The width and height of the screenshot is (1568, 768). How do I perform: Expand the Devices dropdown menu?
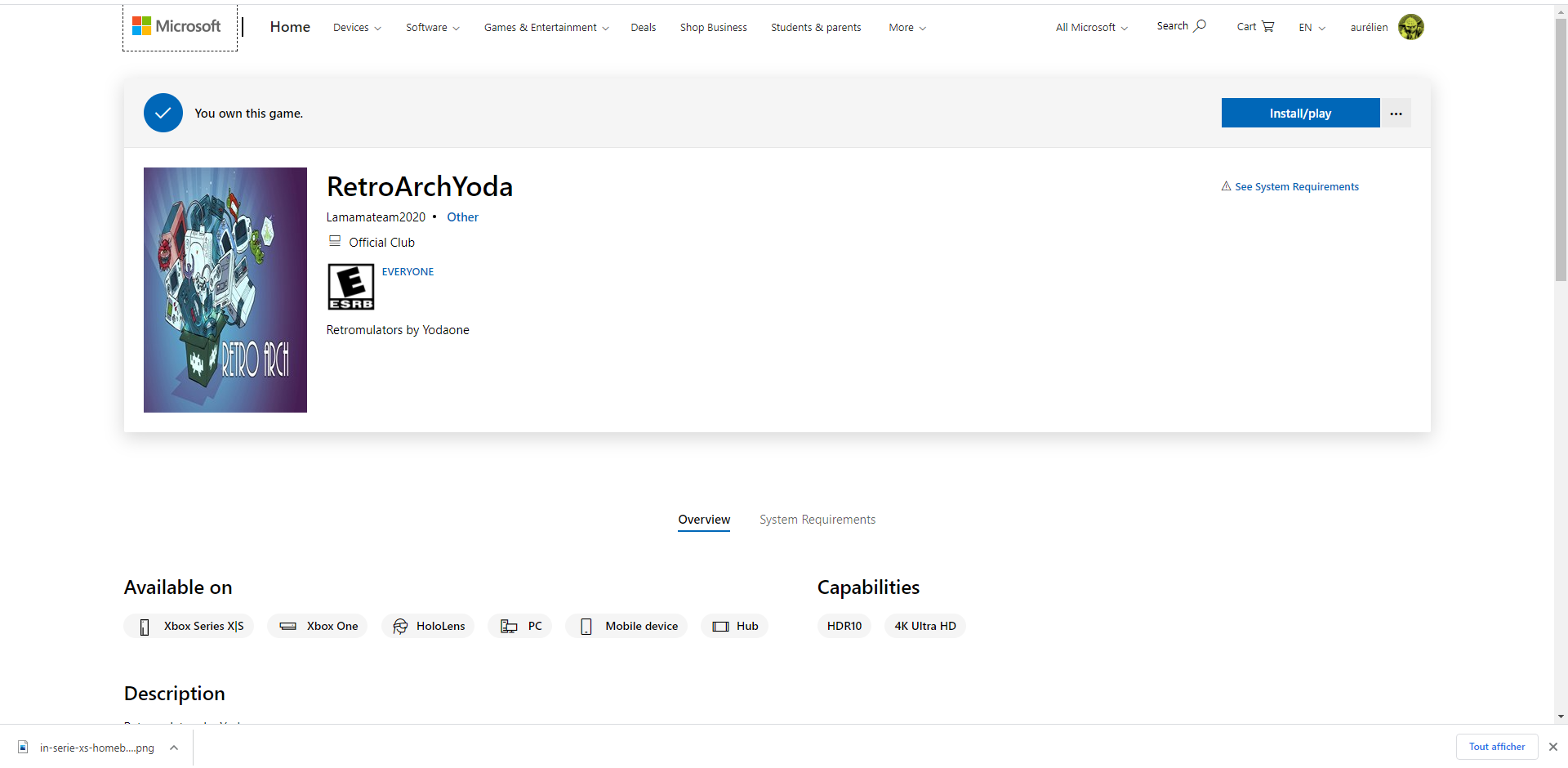point(357,28)
